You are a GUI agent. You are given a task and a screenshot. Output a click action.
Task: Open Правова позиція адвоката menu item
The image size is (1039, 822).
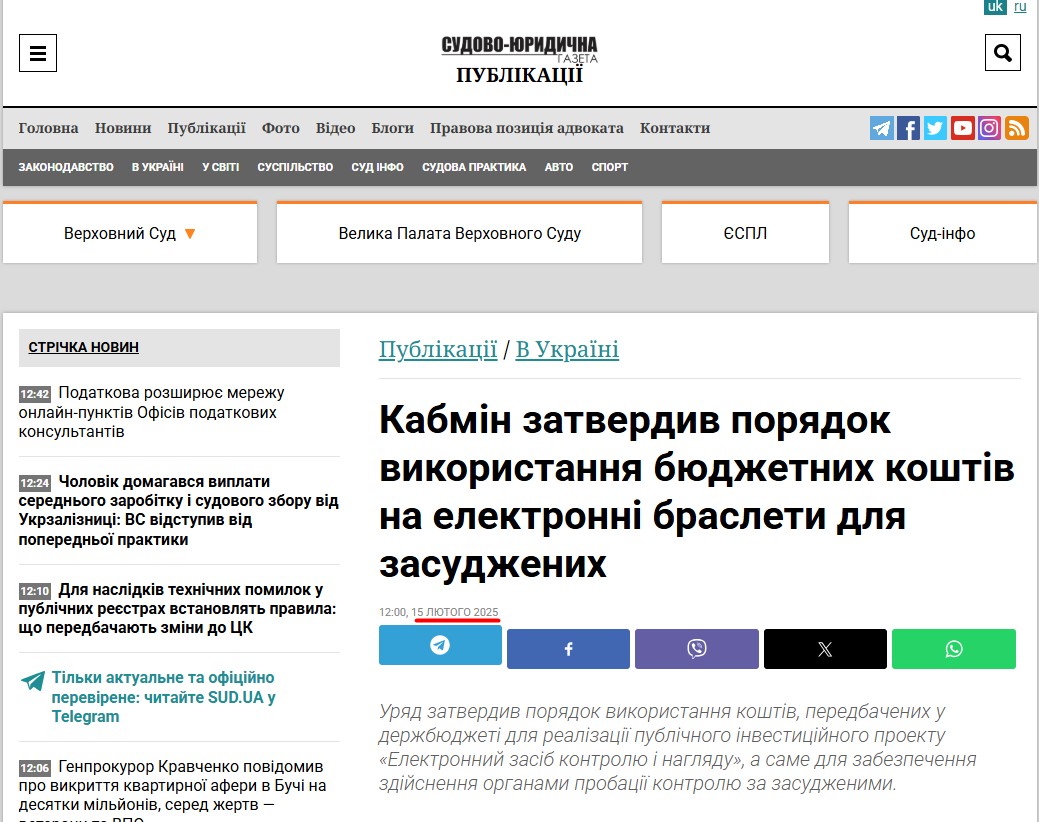(527, 128)
